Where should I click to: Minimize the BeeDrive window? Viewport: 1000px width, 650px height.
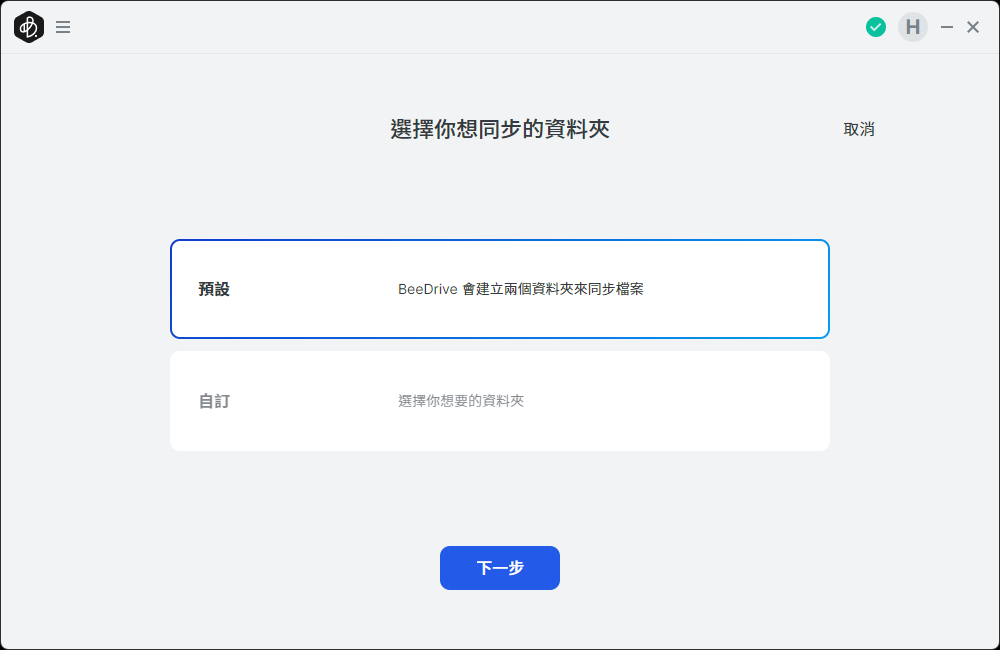pos(947,27)
